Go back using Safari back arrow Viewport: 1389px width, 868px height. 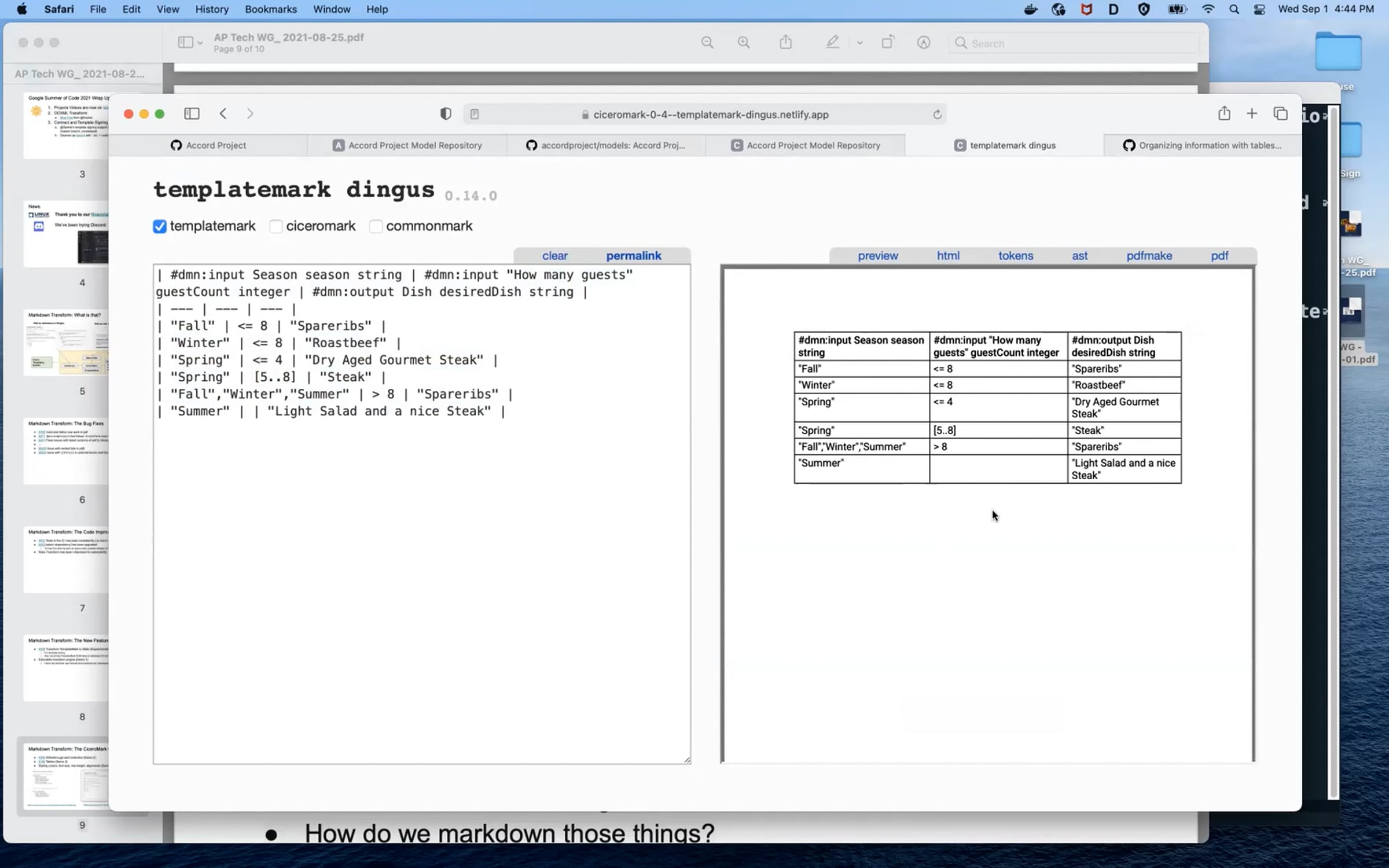pyautogui.click(x=223, y=114)
